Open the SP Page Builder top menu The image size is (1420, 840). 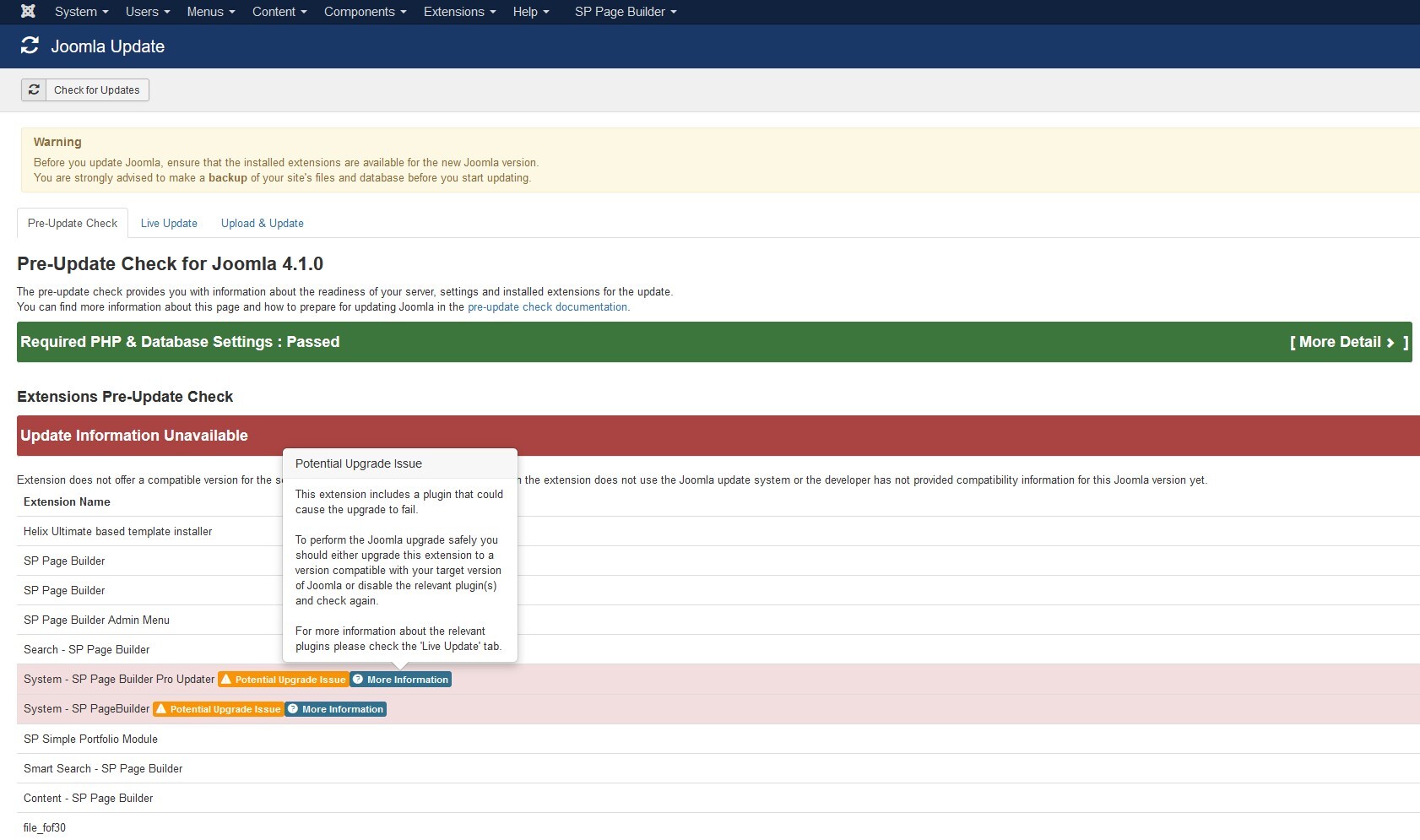click(x=626, y=12)
